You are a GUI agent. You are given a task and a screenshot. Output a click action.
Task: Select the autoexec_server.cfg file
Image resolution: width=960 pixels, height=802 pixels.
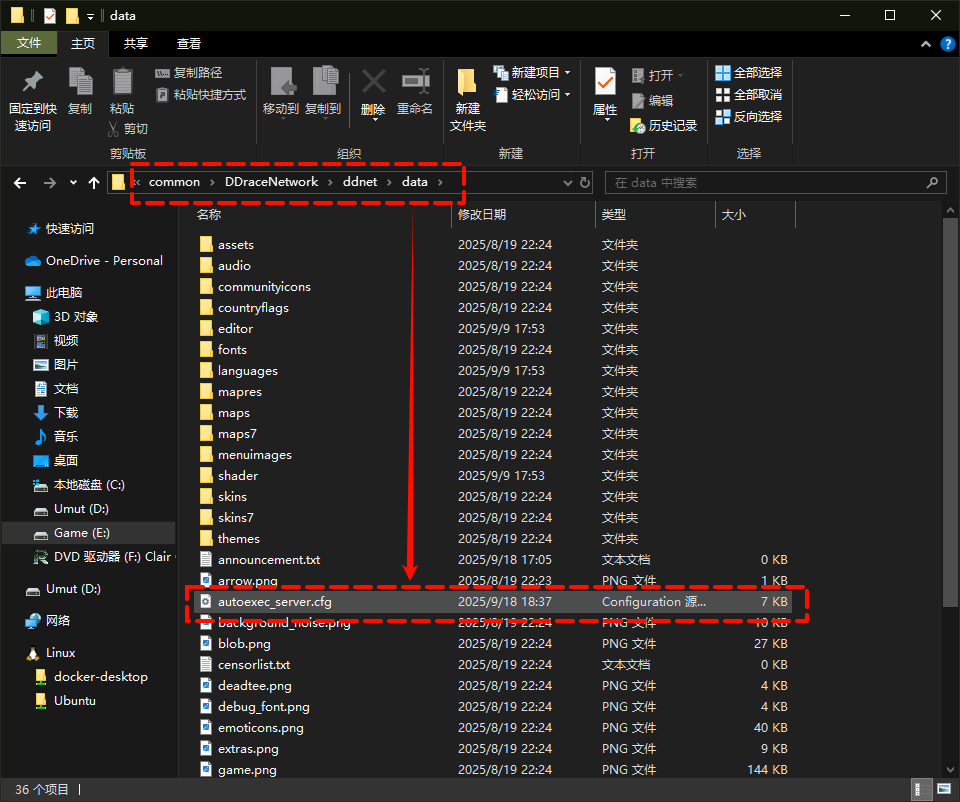coord(493,602)
